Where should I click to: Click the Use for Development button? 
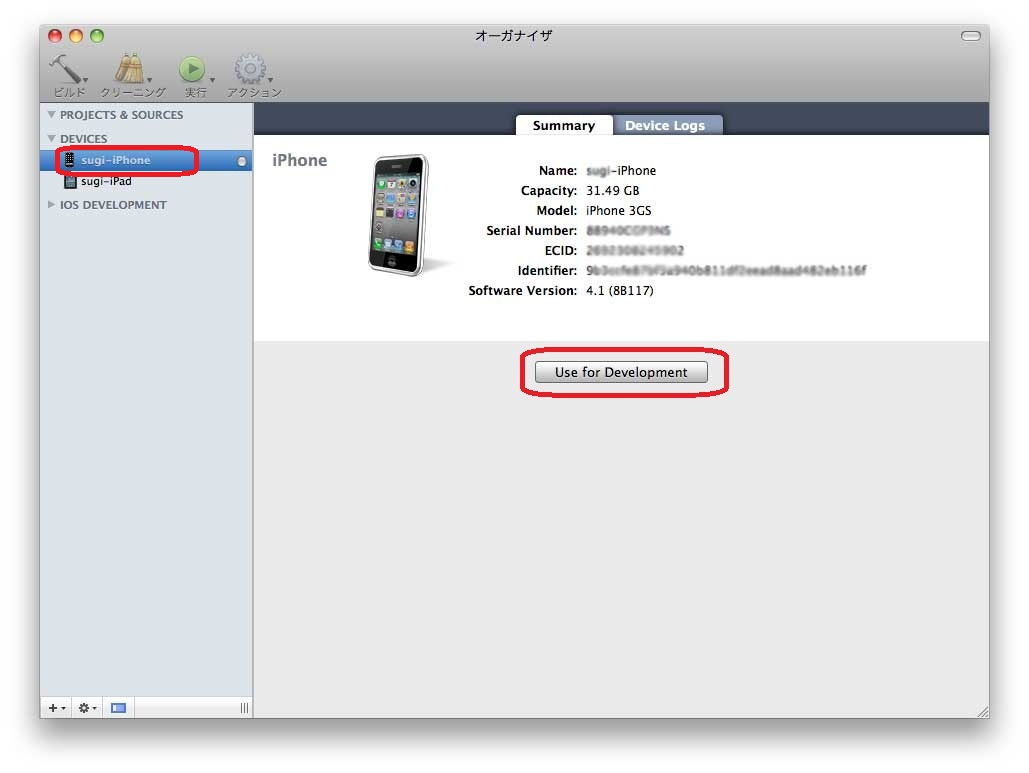621,372
